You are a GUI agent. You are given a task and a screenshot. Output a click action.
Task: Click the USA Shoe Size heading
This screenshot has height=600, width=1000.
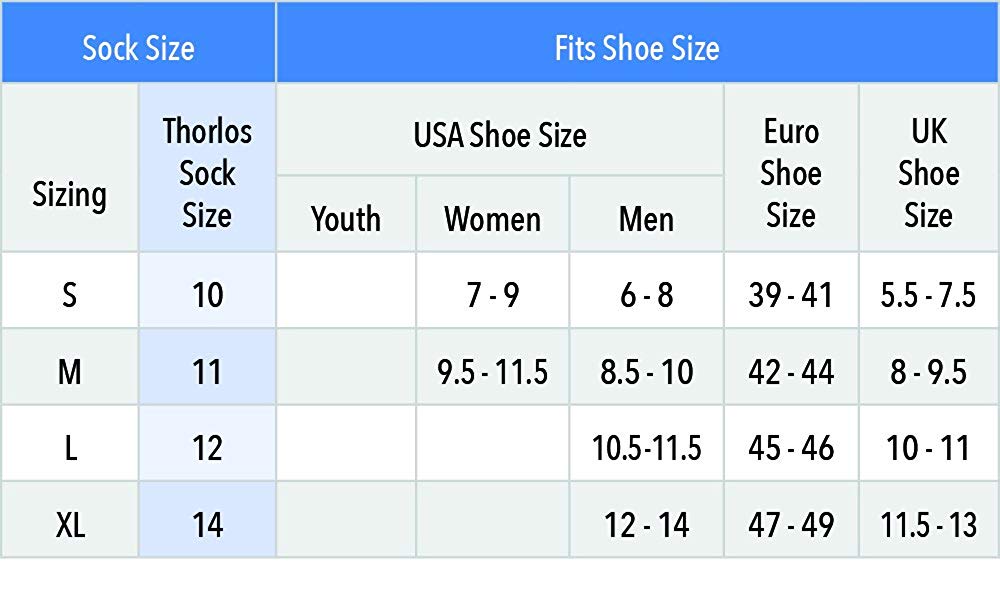tap(500, 129)
